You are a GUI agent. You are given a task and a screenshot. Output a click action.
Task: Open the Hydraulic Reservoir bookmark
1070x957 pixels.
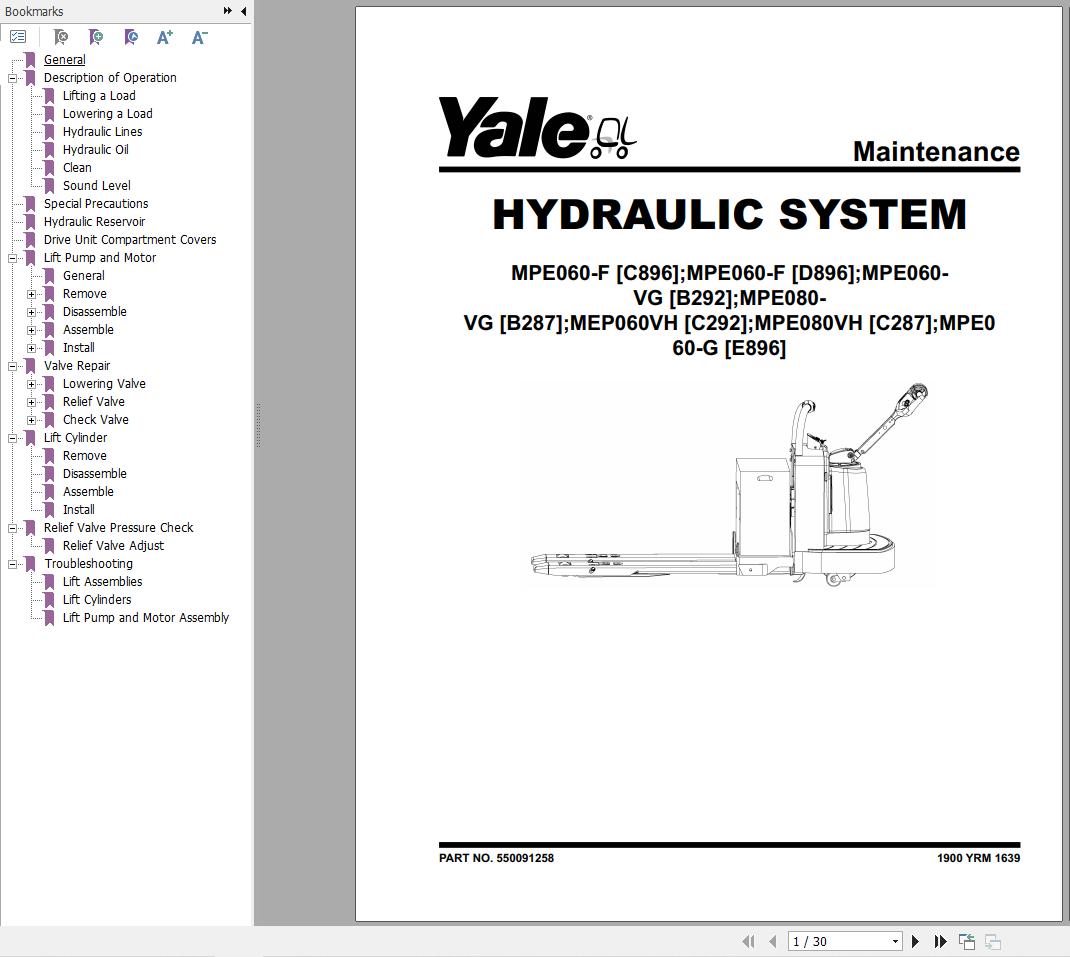tap(94, 221)
